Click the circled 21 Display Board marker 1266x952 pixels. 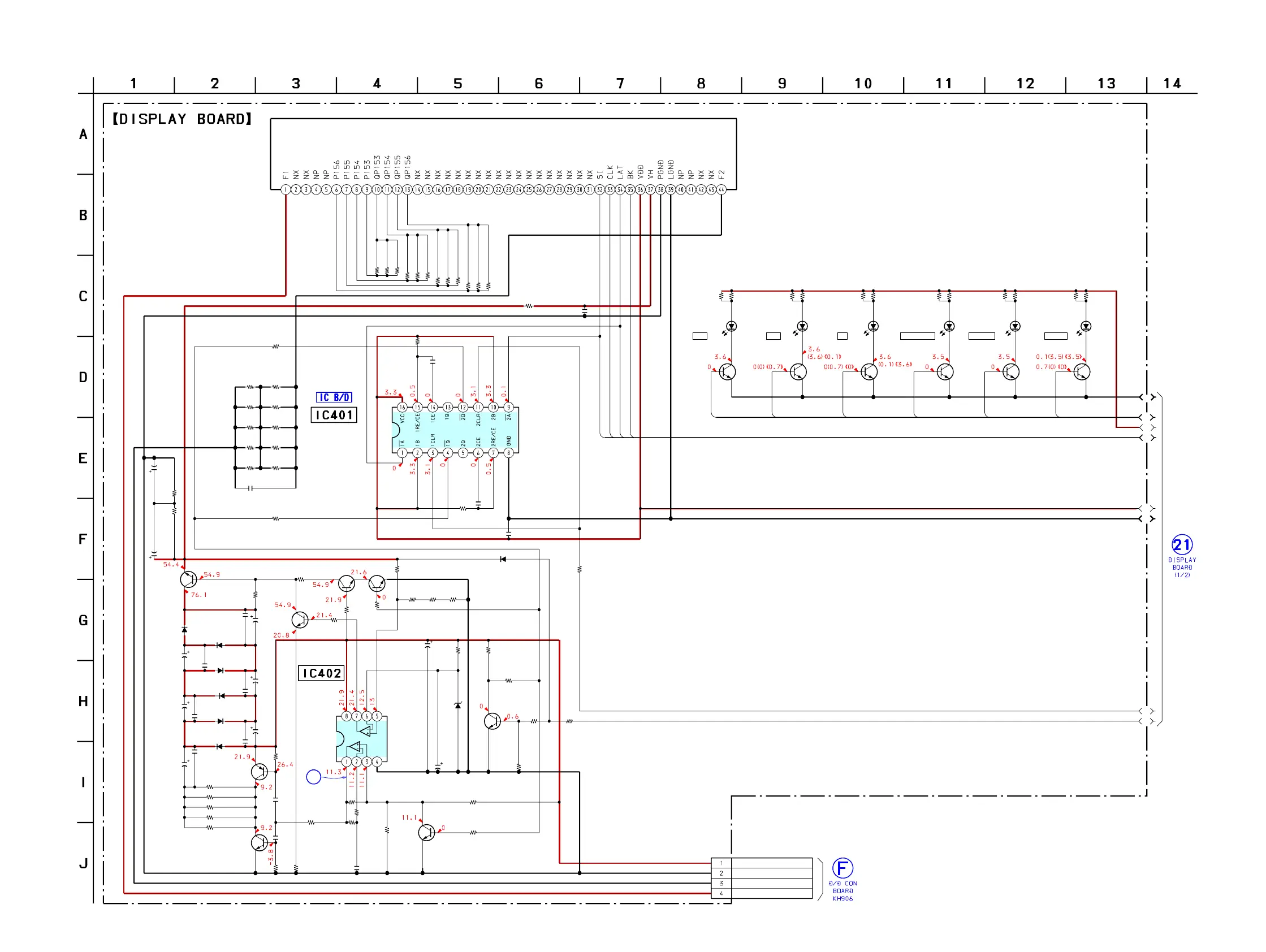pos(1181,544)
